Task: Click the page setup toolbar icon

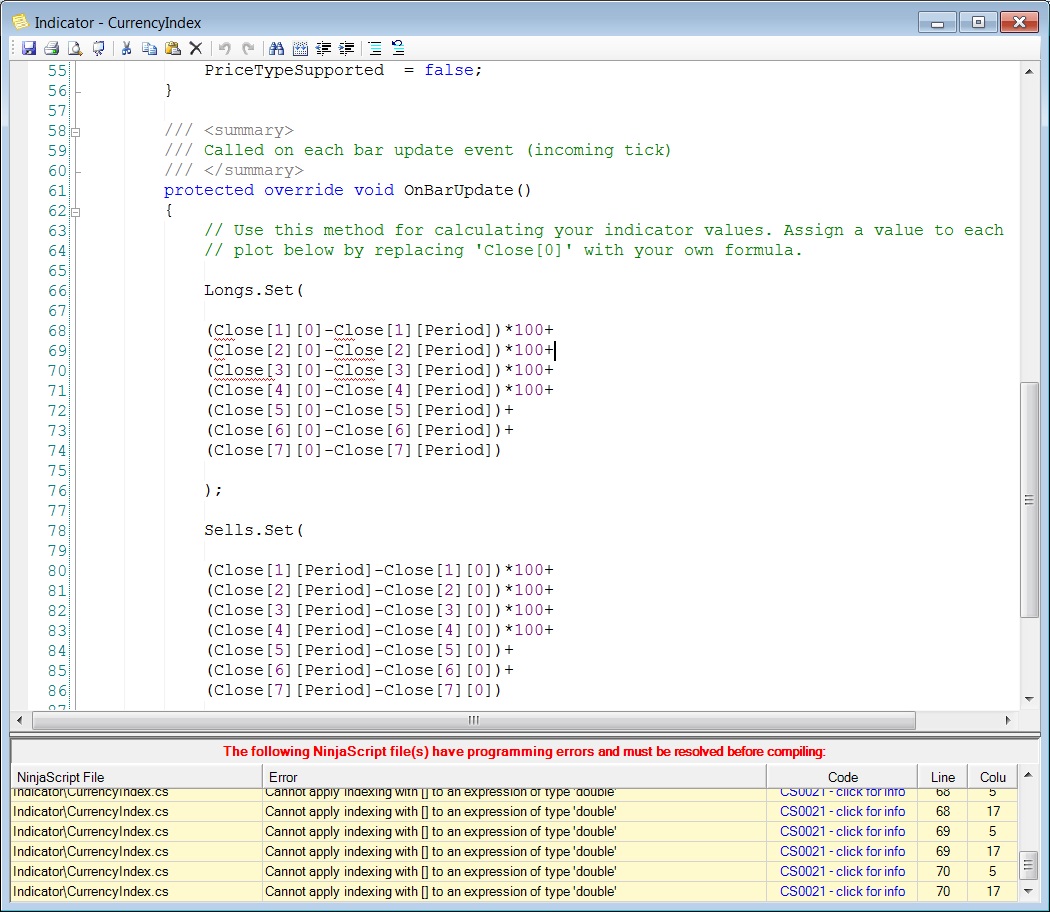Action: point(98,48)
